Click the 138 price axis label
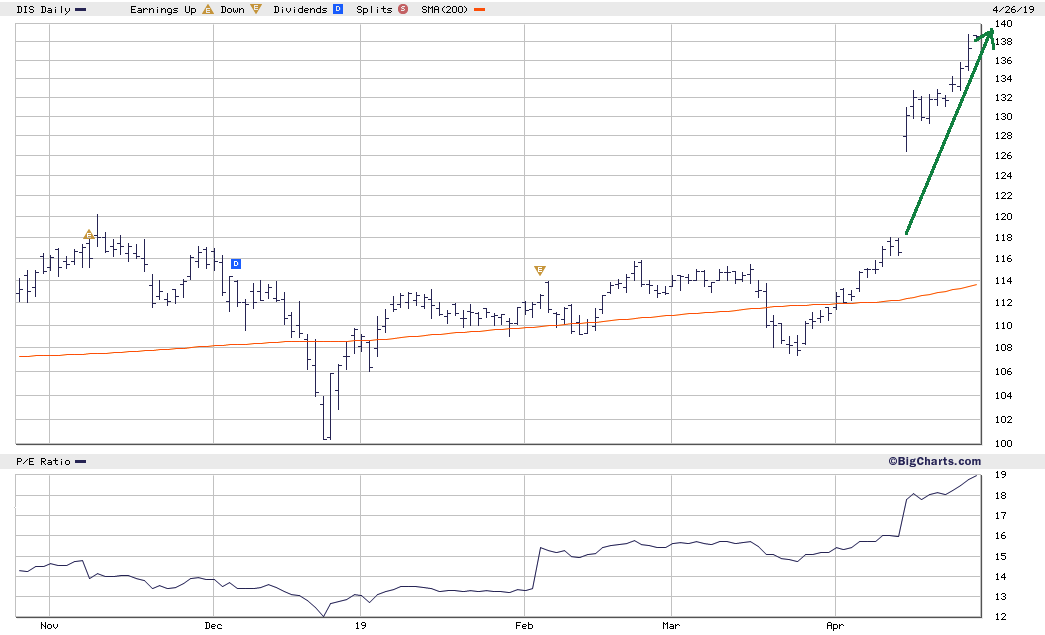 pos(1004,41)
